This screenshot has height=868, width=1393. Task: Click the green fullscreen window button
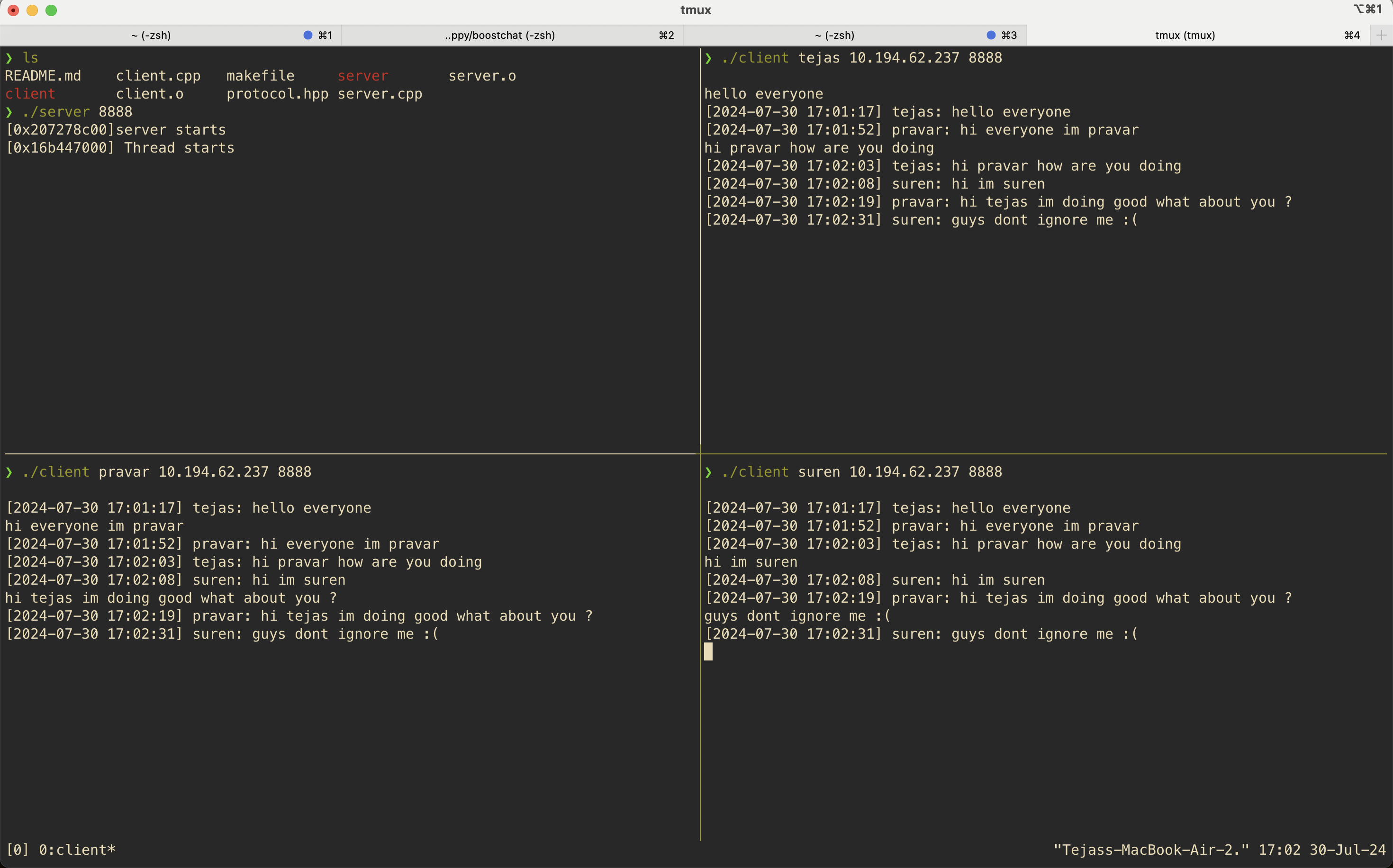[51, 10]
